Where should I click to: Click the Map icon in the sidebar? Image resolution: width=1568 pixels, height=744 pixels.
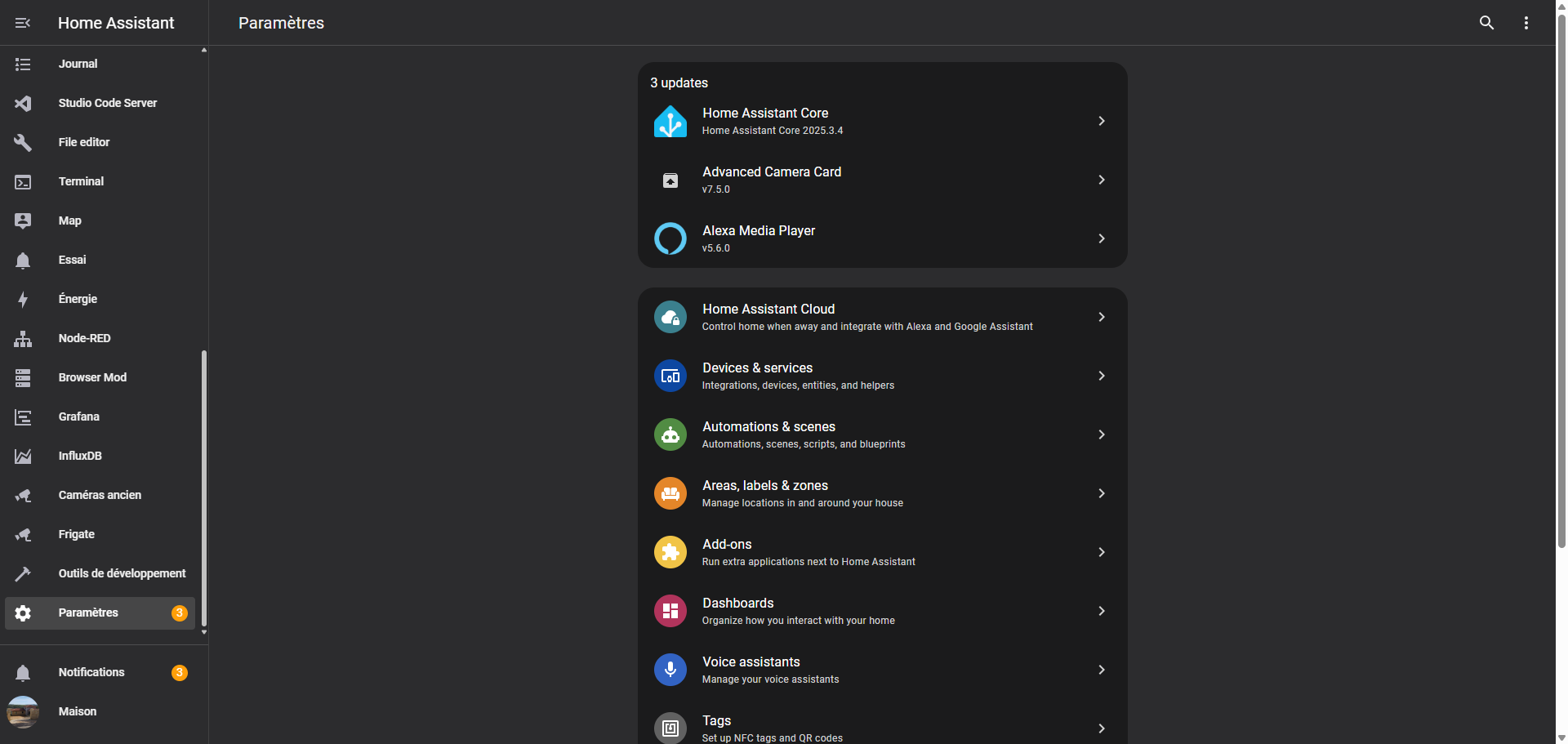(23, 221)
